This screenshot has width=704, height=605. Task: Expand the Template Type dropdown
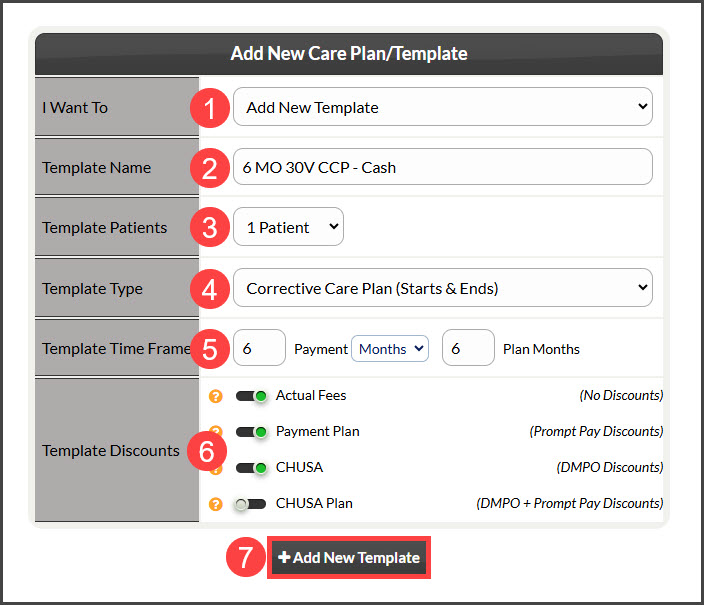443,288
